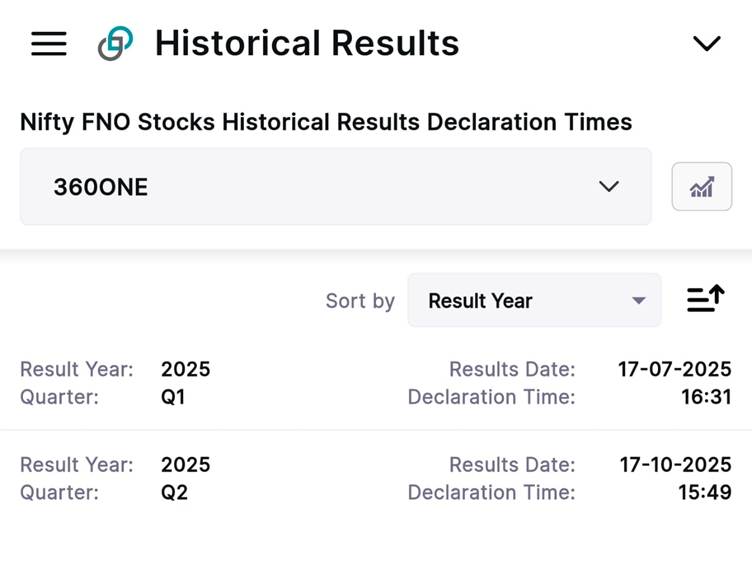This screenshot has width=752, height=588.
Task: Click the 15:49 declaration time value
Action: 705,493
